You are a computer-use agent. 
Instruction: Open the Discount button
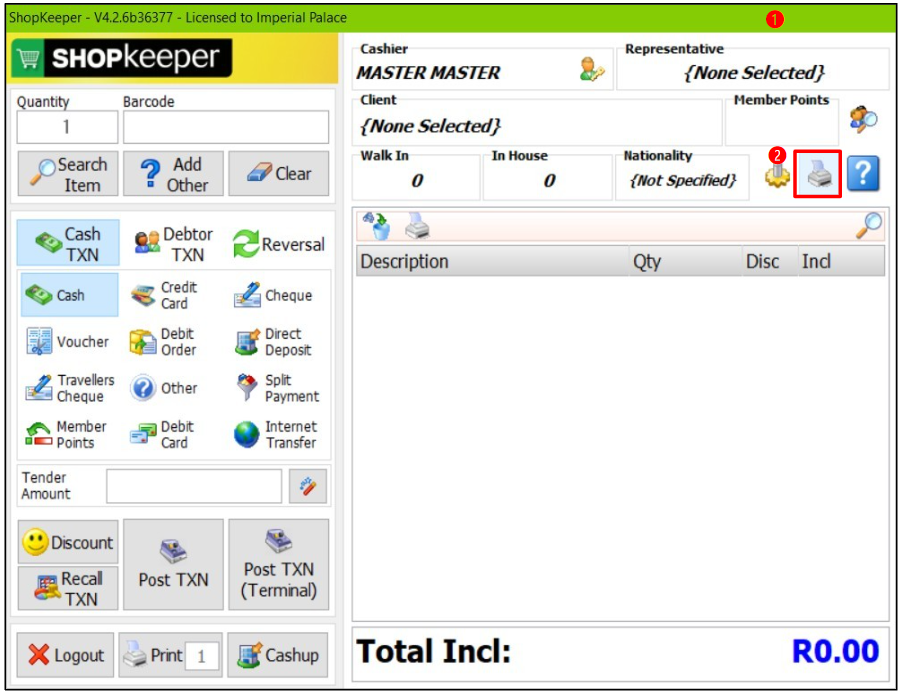tap(68, 542)
